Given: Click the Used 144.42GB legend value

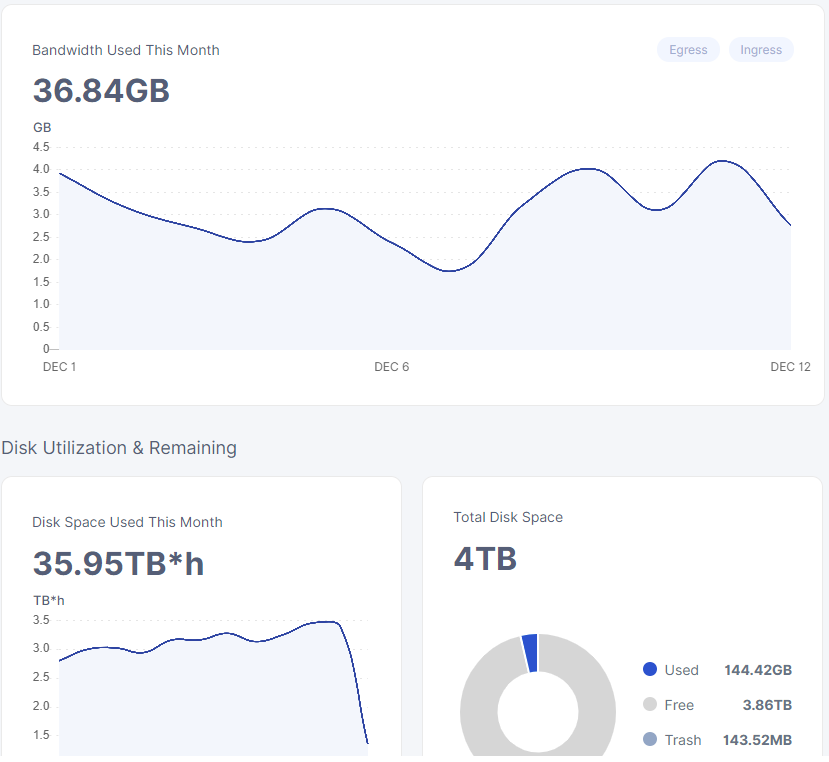Looking at the screenshot, I should [x=757, y=670].
